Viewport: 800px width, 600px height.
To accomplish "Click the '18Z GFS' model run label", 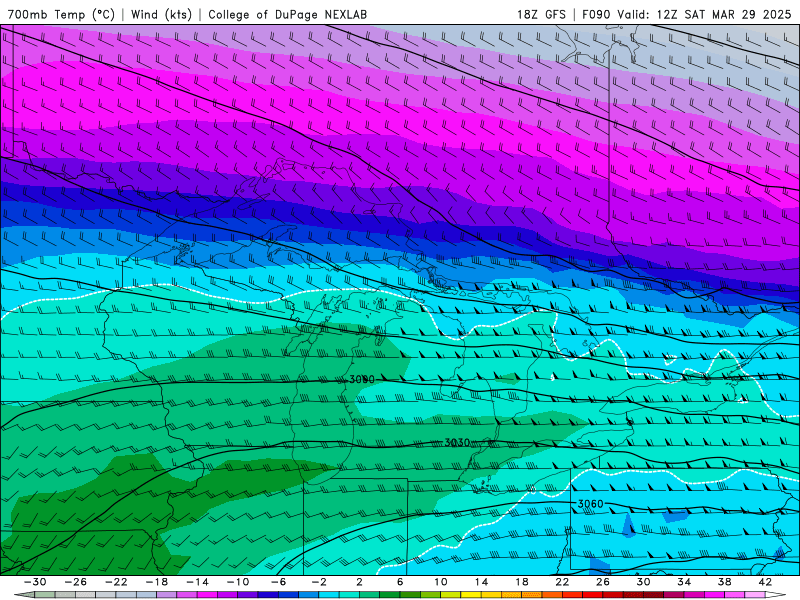I will (541, 14).
